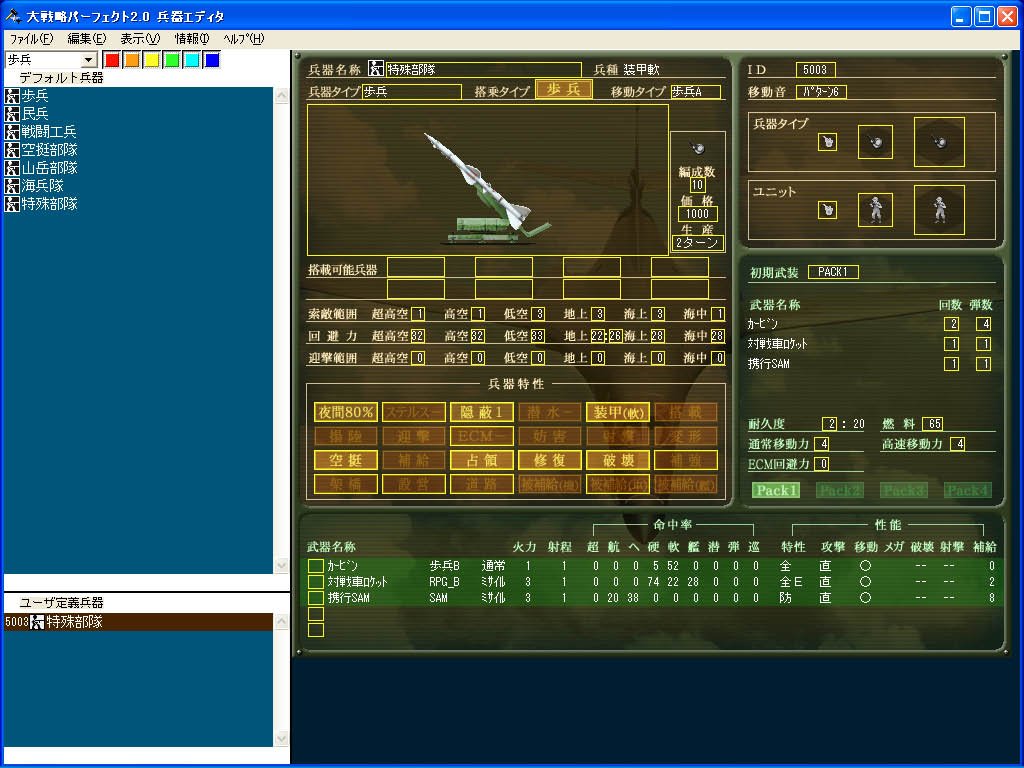This screenshot has width=1024, height=768.
Task: Click small icon above 編成数
Action: (697, 148)
